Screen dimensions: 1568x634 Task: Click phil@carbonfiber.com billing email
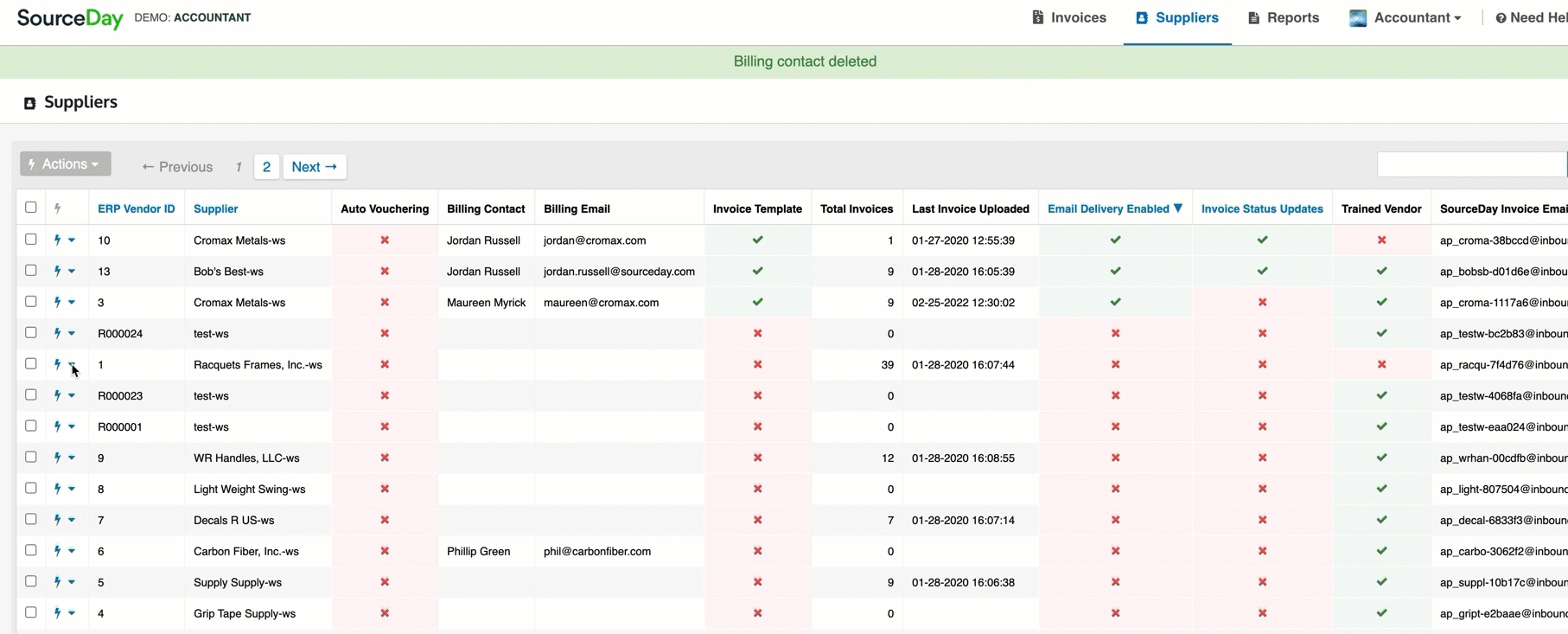(x=597, y=551)
